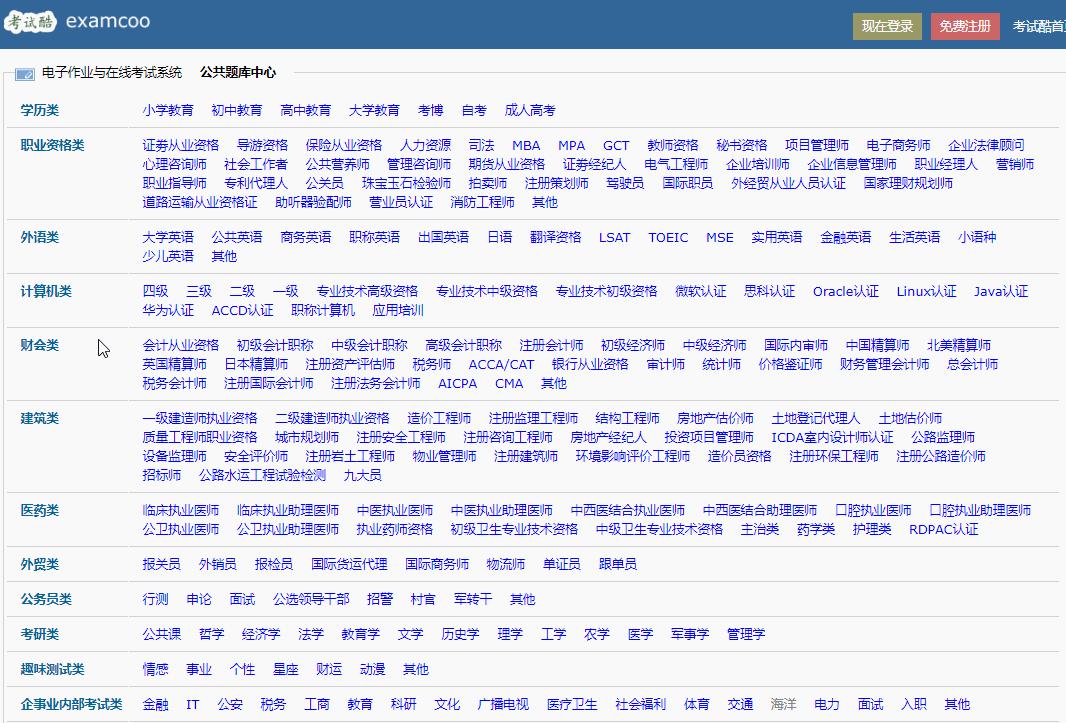Switch to the 公共题库中心 tab
This screenshot has width=1066, height=723.
[x=235, y=72]
